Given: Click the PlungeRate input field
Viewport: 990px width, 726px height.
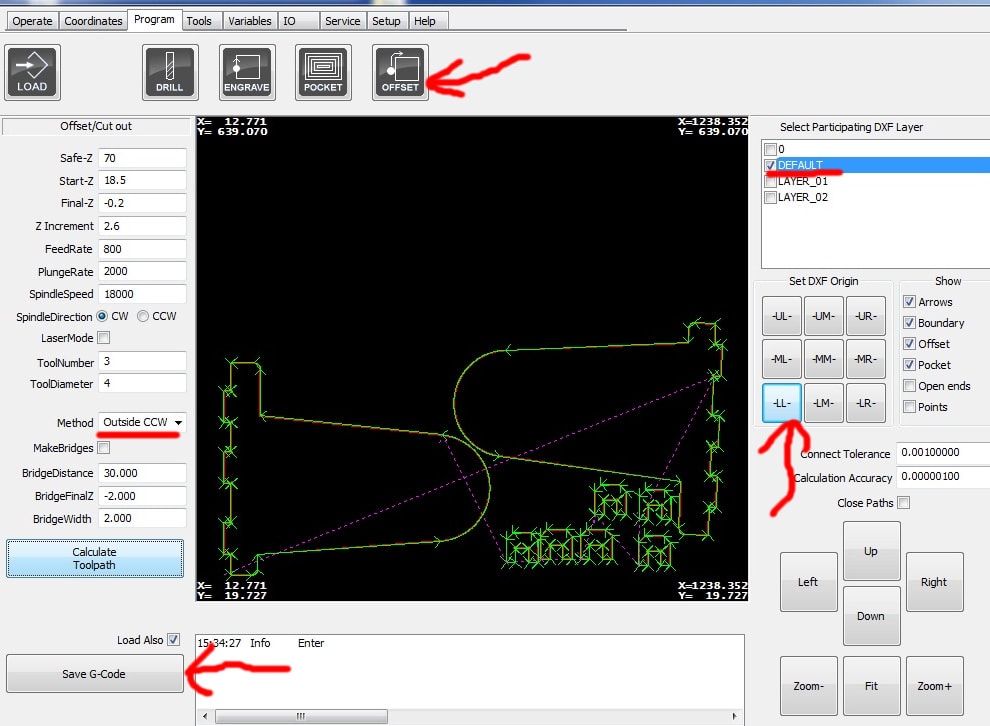Looking at the screenshot, I should click(142, 271).
